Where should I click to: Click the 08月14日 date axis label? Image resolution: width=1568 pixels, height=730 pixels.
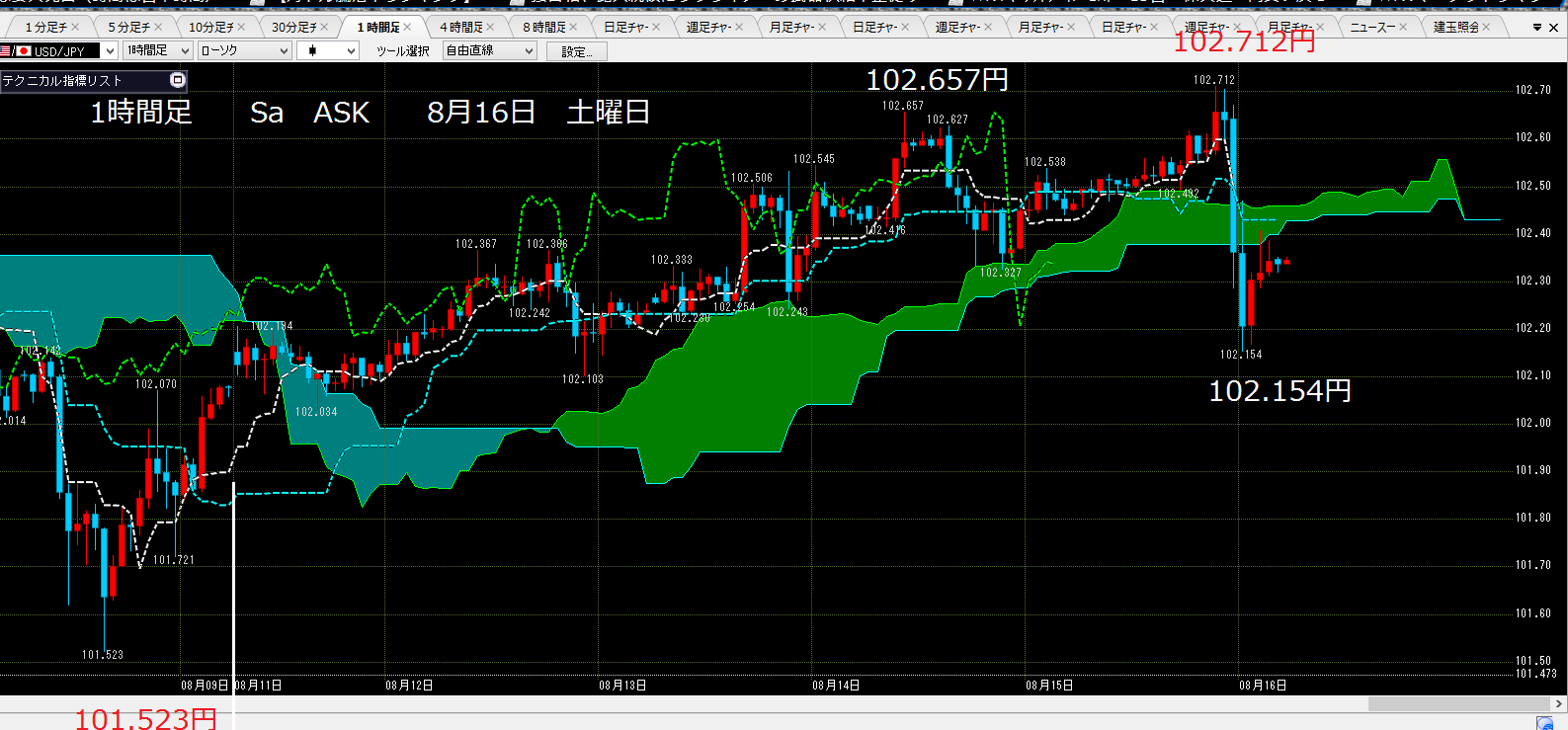pyautogui.click(x=836, y=685)
